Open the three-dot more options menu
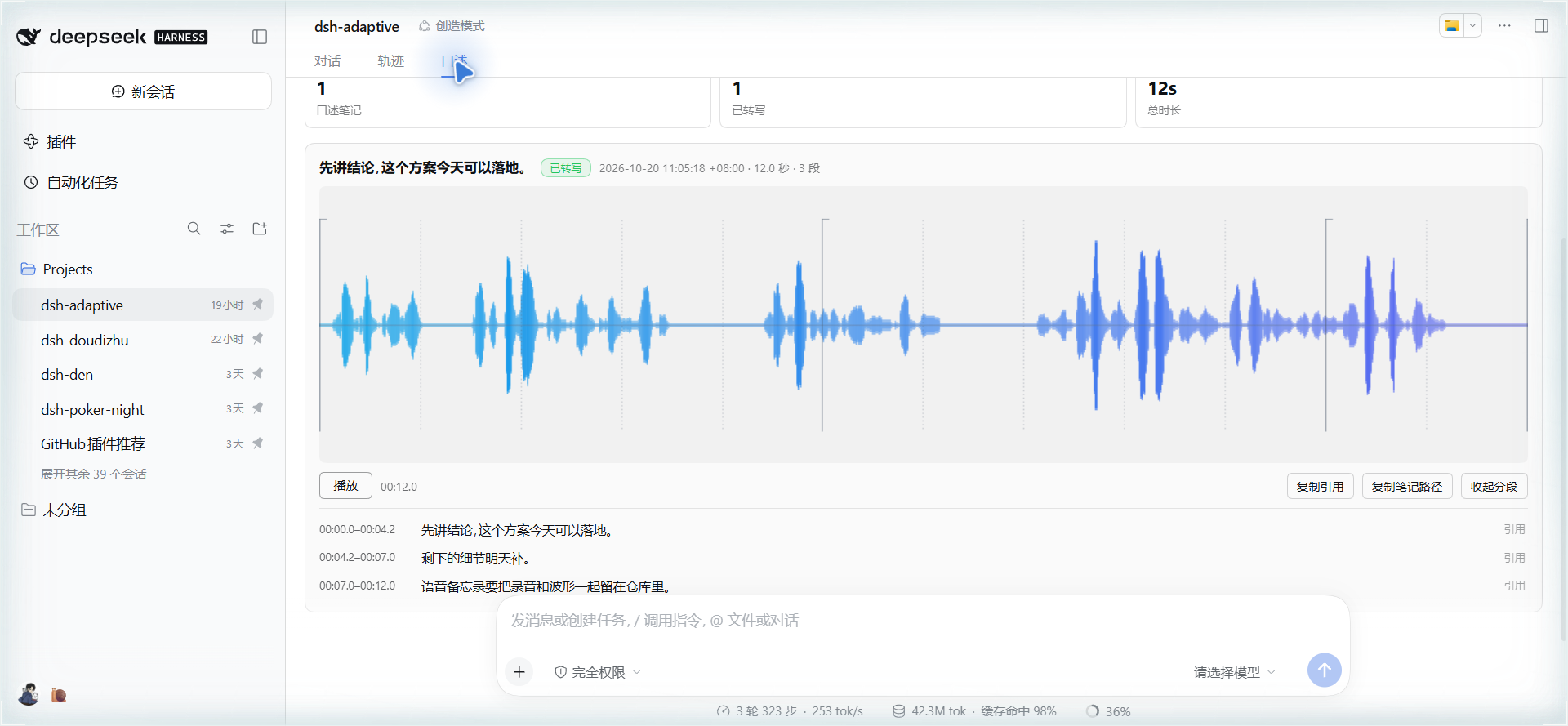 [1504, 25]
